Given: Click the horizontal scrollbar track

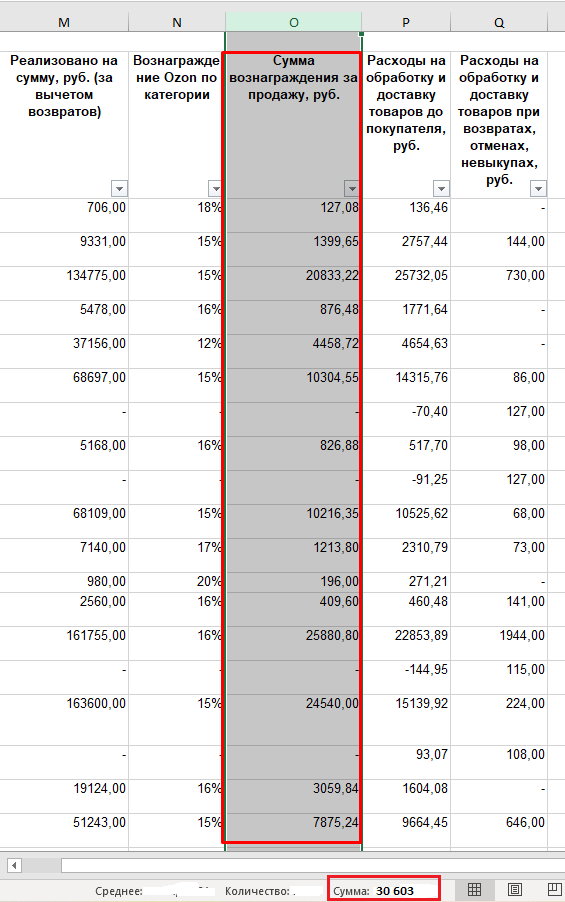Looking at the screenshot, I should coord(313,865).
